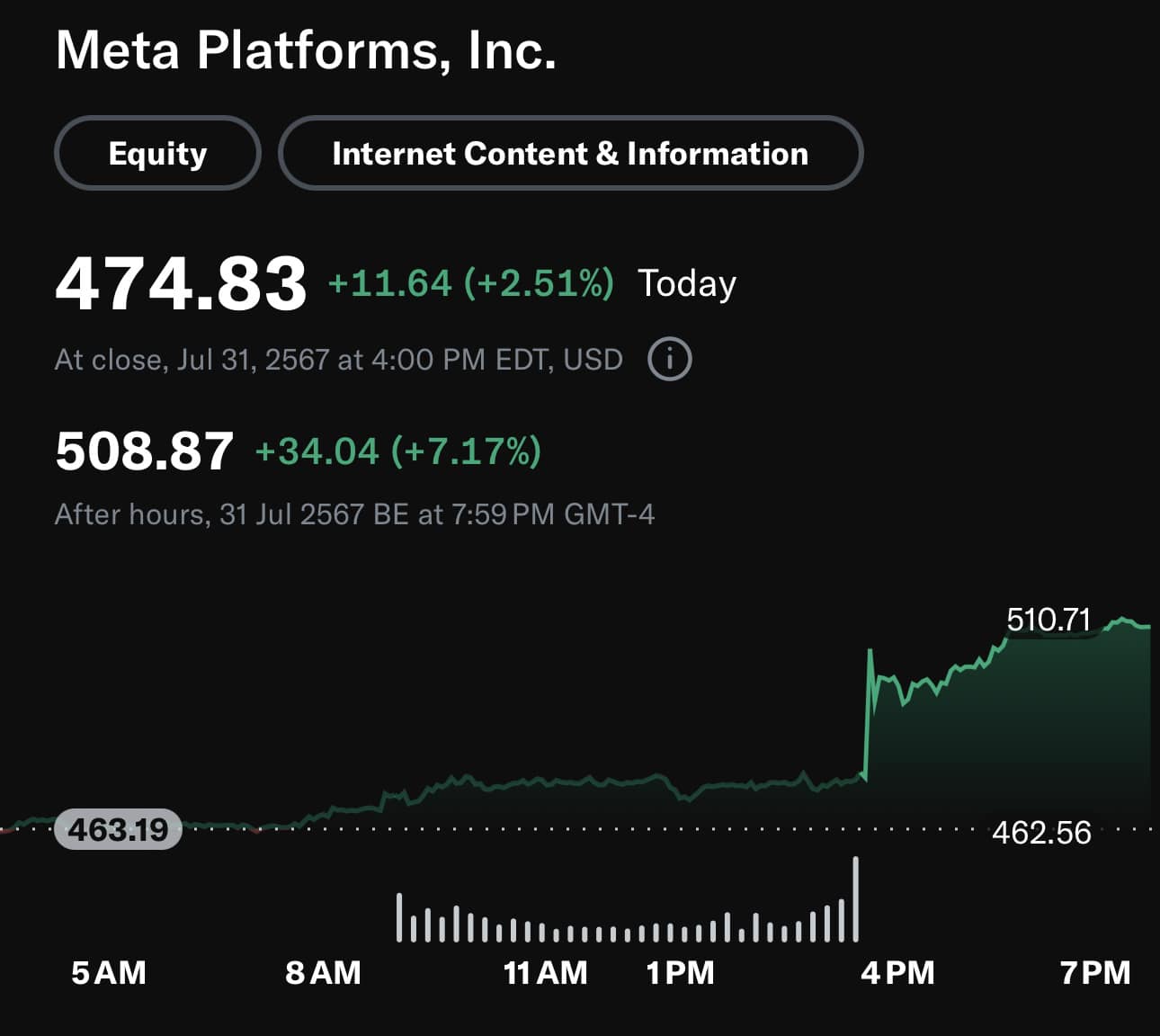Tap the 463.19 price label on chart
The image size is (1160, 1036).
click(119, 829)
